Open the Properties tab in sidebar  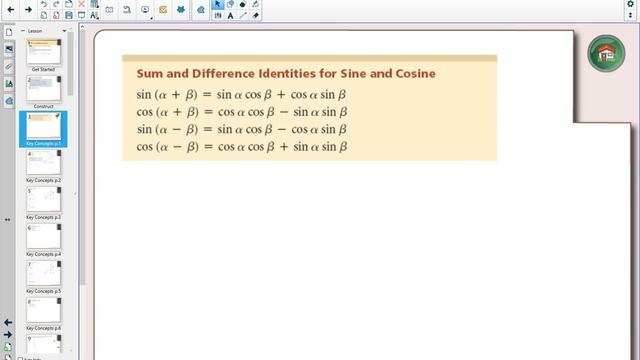(x=9, y=84)
